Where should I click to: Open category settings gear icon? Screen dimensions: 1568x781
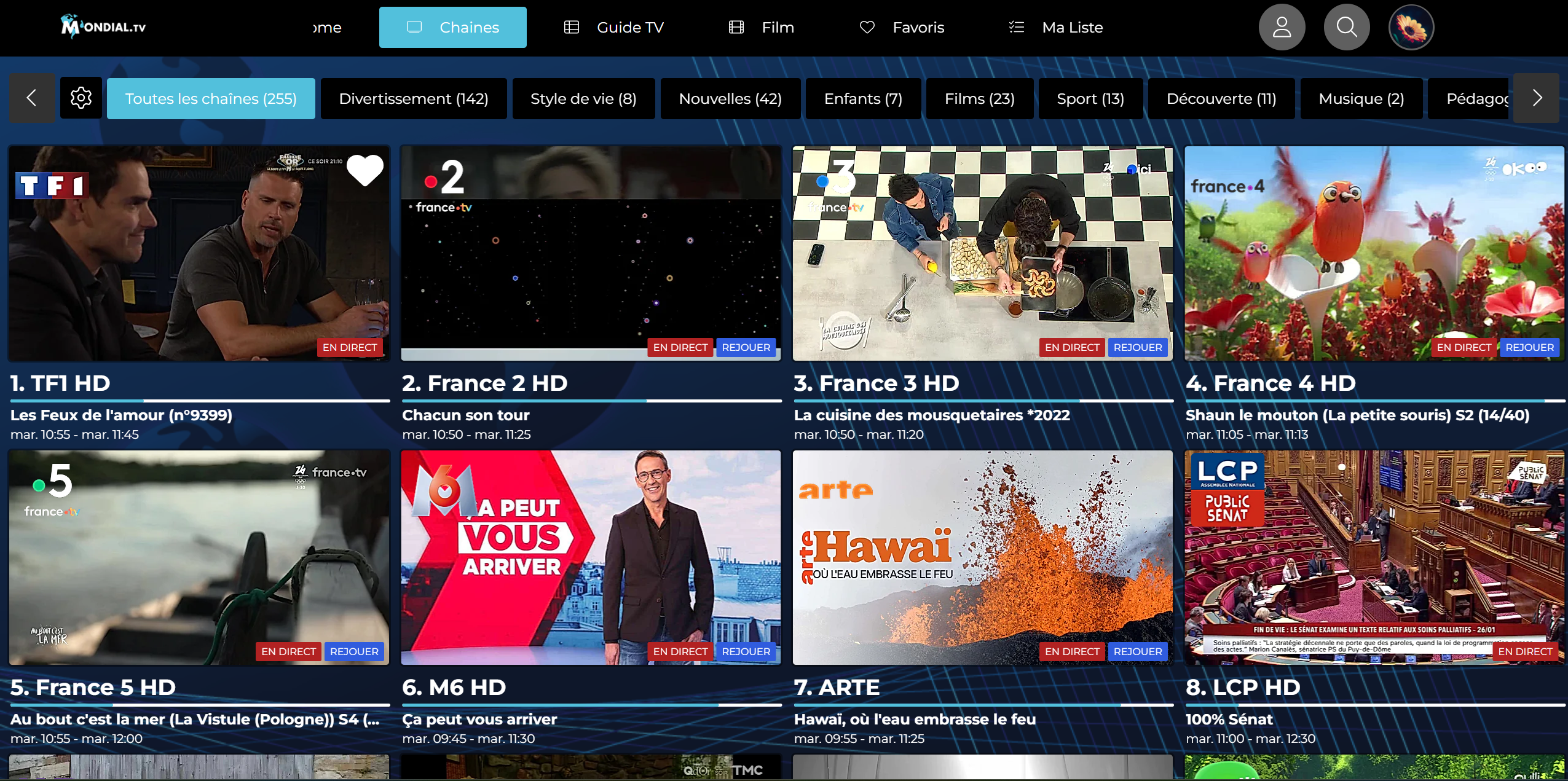click(81, 98)
